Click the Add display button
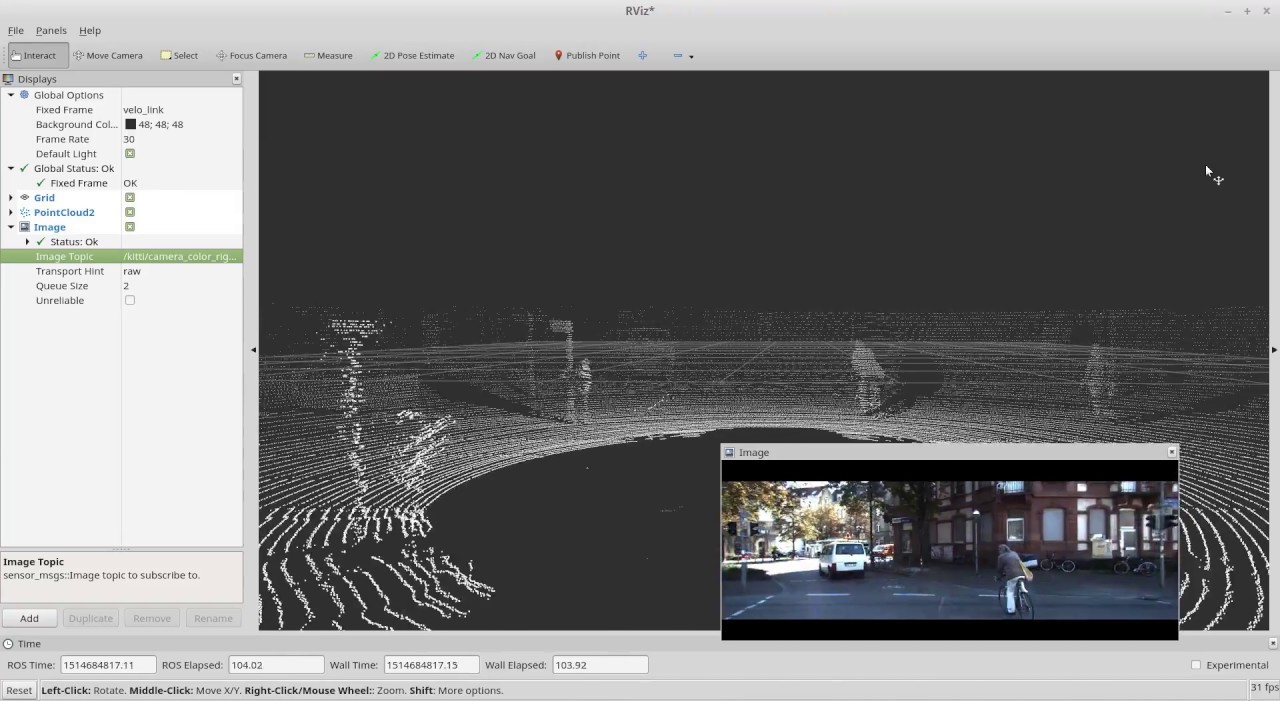 (x=29, y=618)
